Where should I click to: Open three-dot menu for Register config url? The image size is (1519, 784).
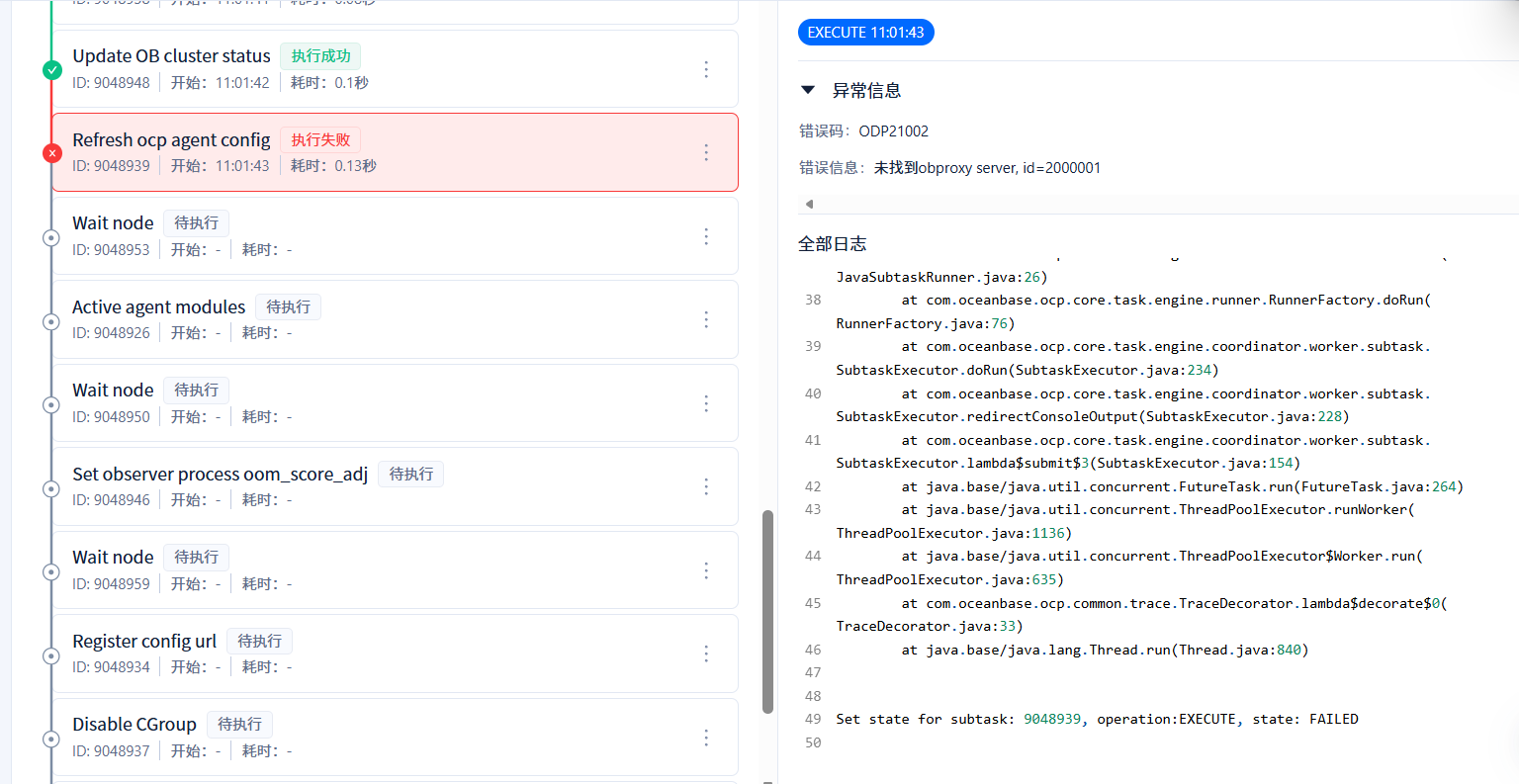706,653
